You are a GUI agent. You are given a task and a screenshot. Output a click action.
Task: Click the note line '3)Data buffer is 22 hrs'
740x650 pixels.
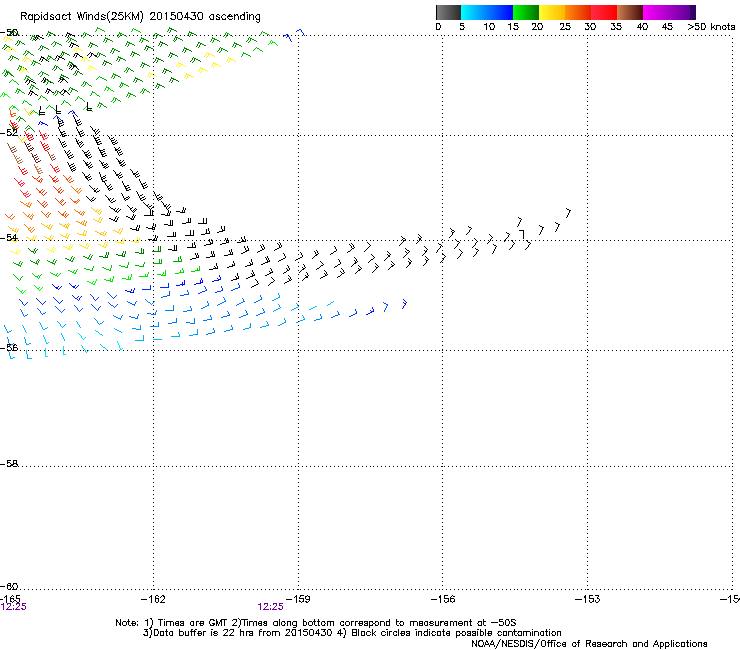tap(352, 633)
